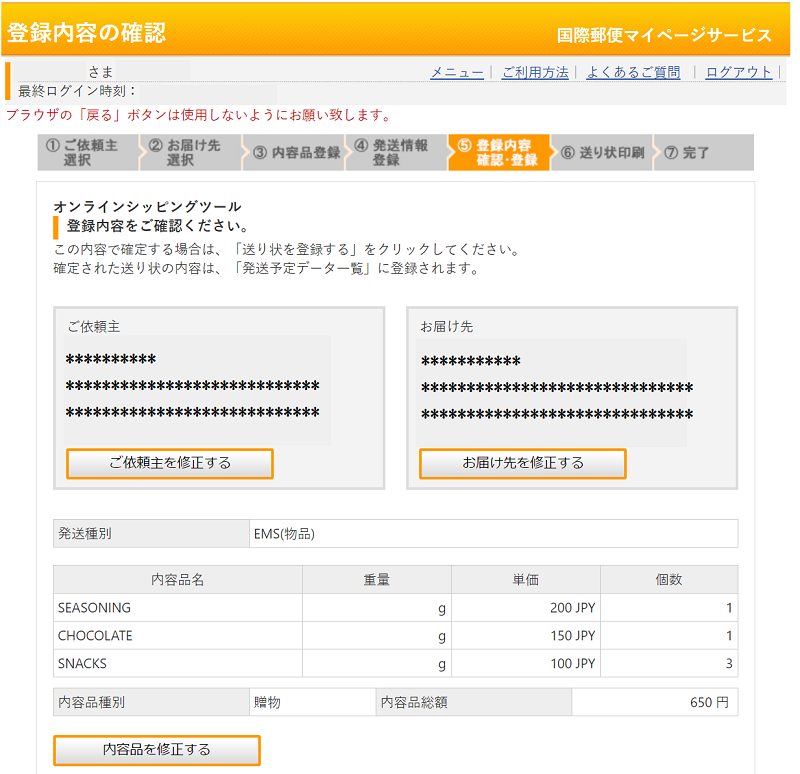The image size is (800, 774).
Task: Click the SNACKS item name cell
Action: tap(178, 664)
